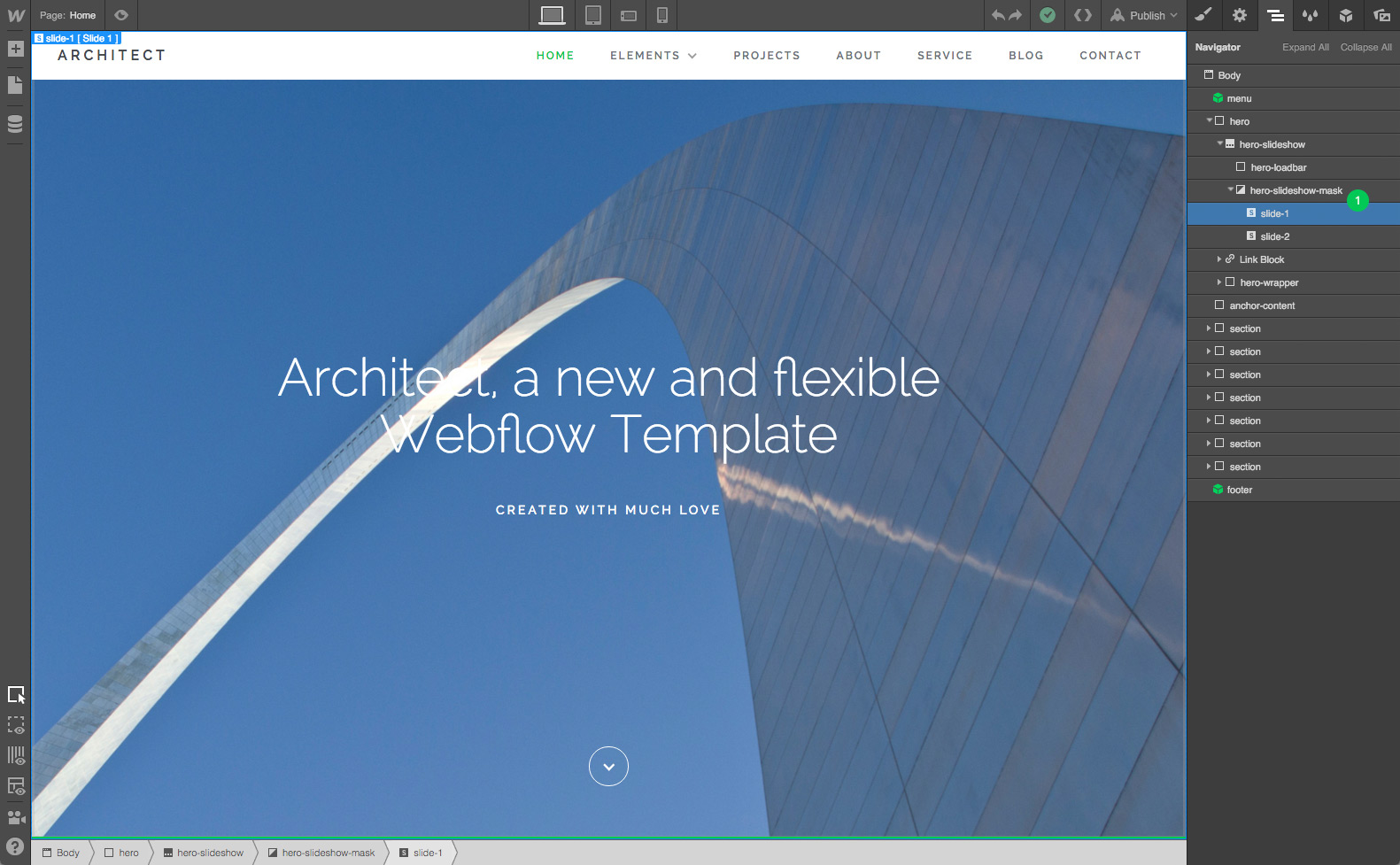Click the green saved status checkmark

tap(1048, 15)
